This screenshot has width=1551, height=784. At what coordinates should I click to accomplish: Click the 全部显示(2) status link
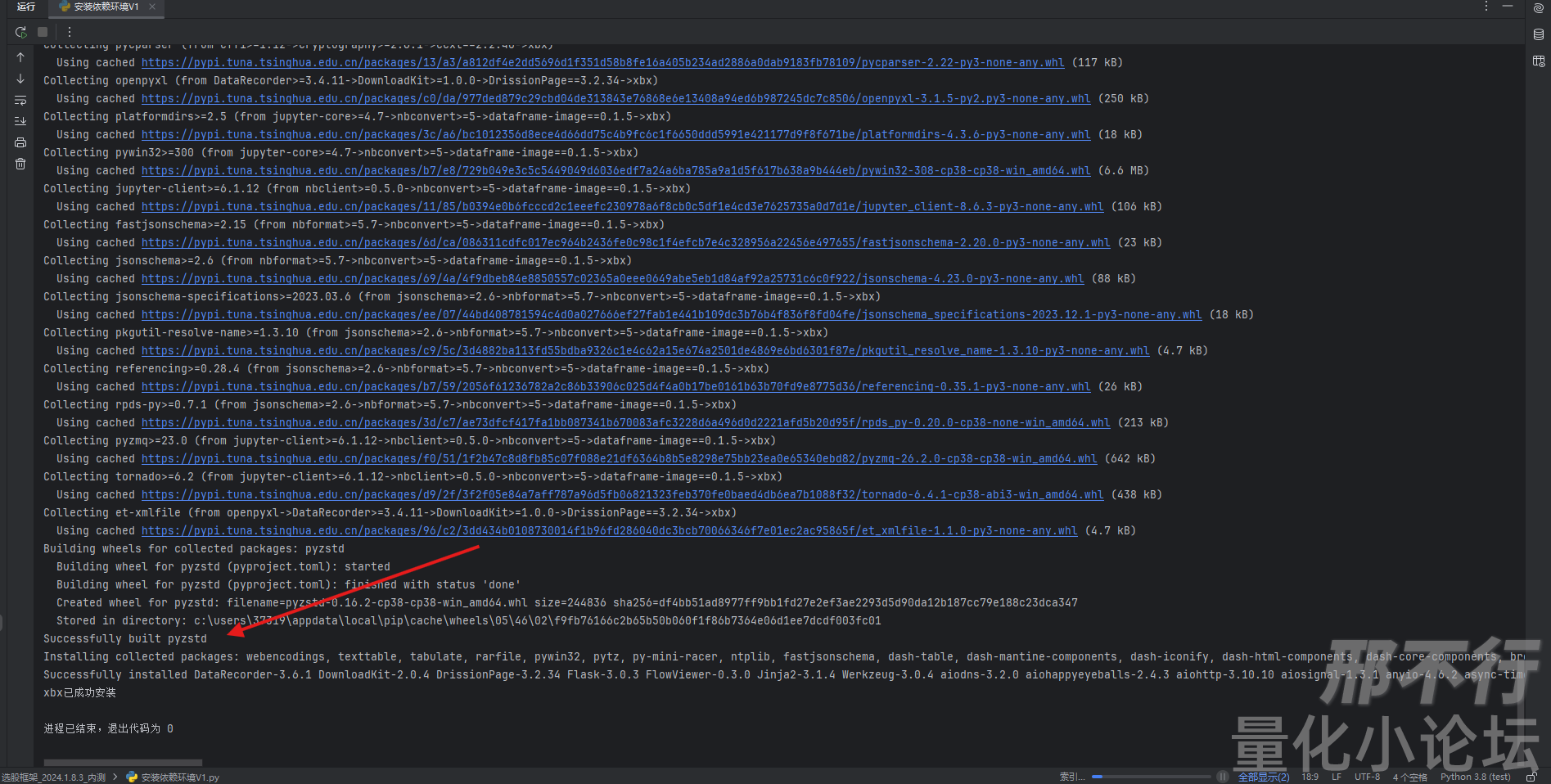(x=1263, y=777)
